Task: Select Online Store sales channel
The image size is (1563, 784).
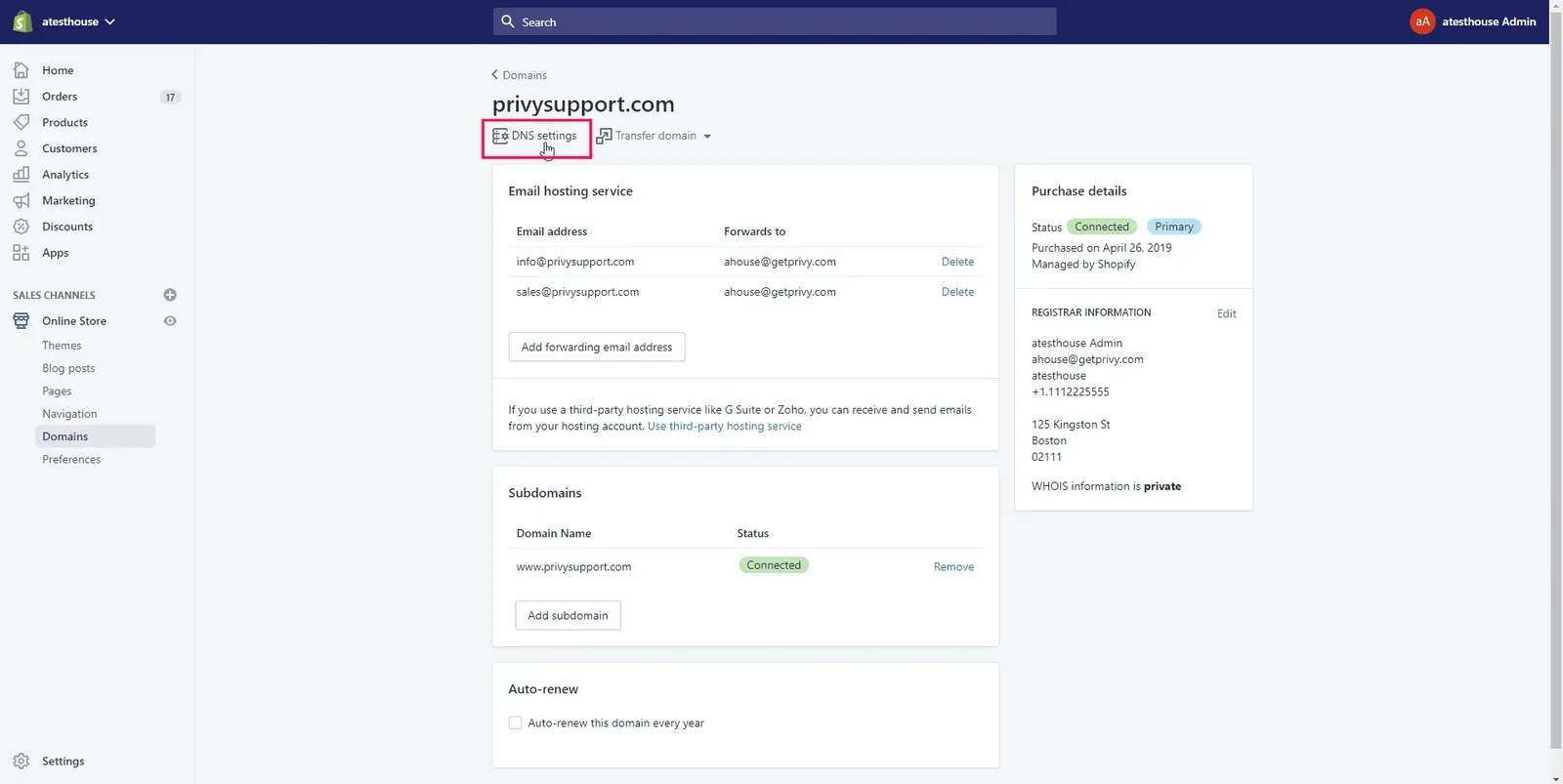Action: pos(74,321)
